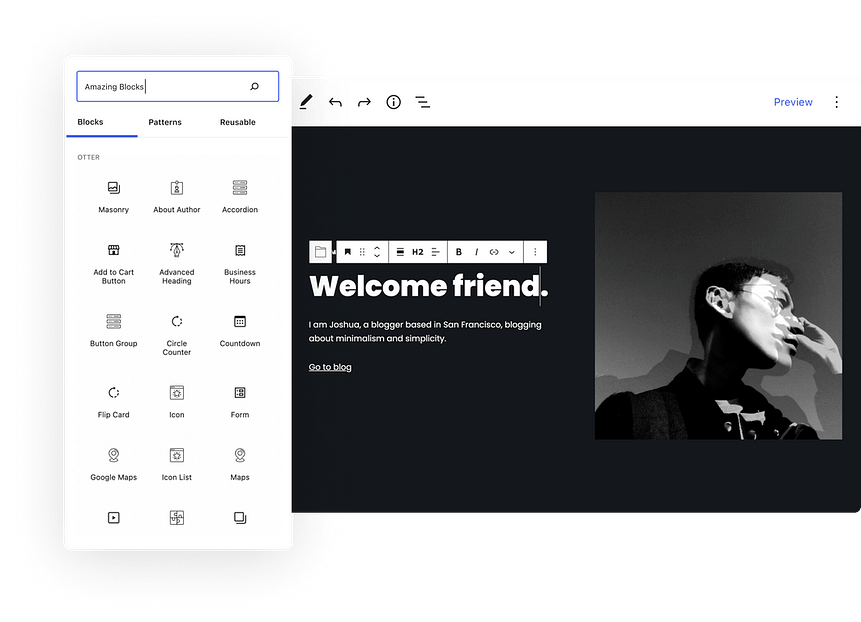Toggle bold formatting on the heading
This screenshot has width=861, height=622.
(x=458, y=251)
